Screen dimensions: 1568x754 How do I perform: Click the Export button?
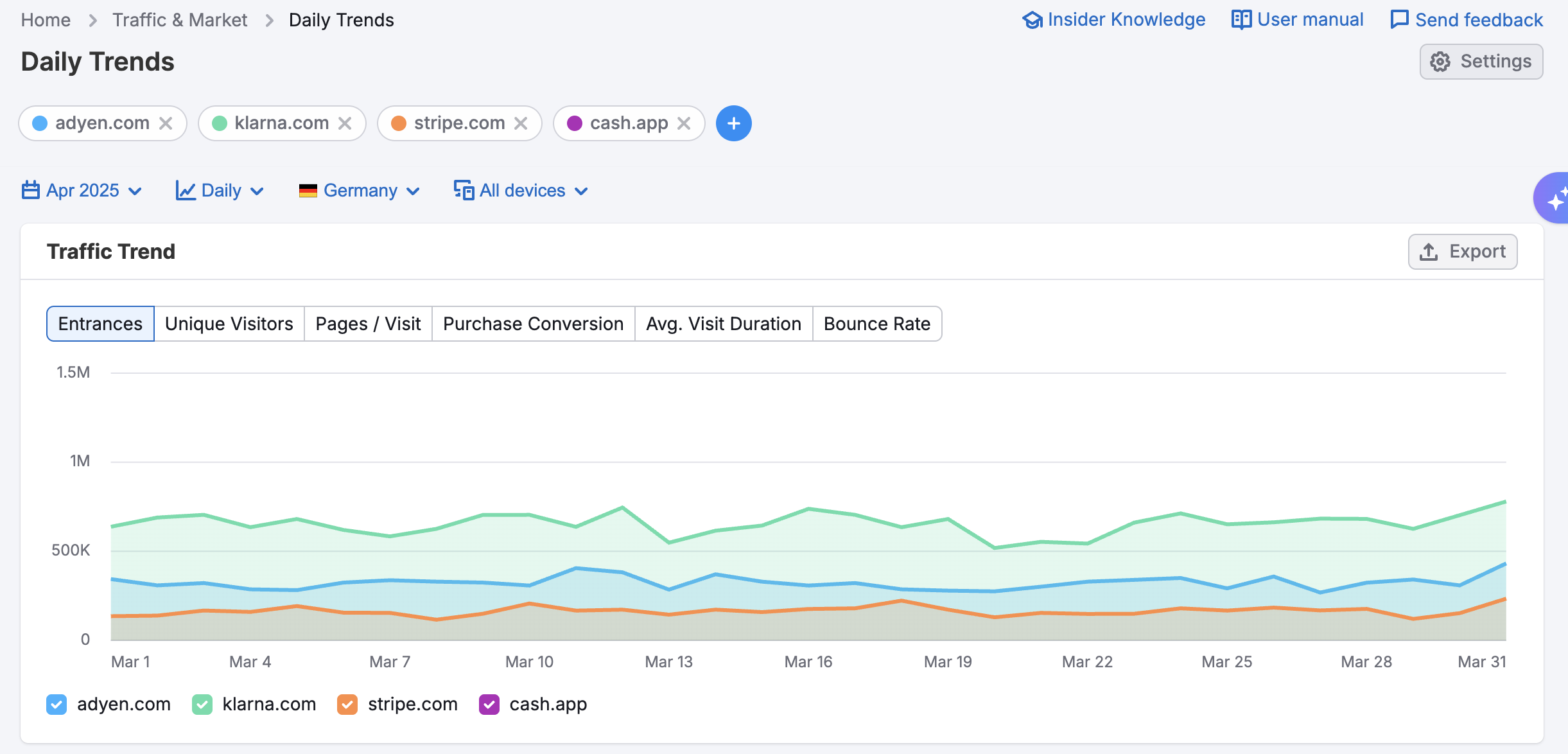[1463, 252]
